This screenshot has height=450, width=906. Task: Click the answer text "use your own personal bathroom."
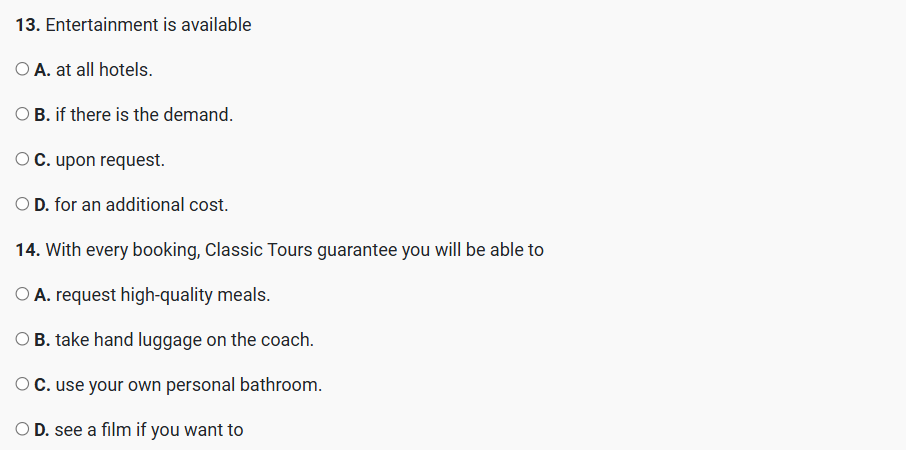coord(188,385)
